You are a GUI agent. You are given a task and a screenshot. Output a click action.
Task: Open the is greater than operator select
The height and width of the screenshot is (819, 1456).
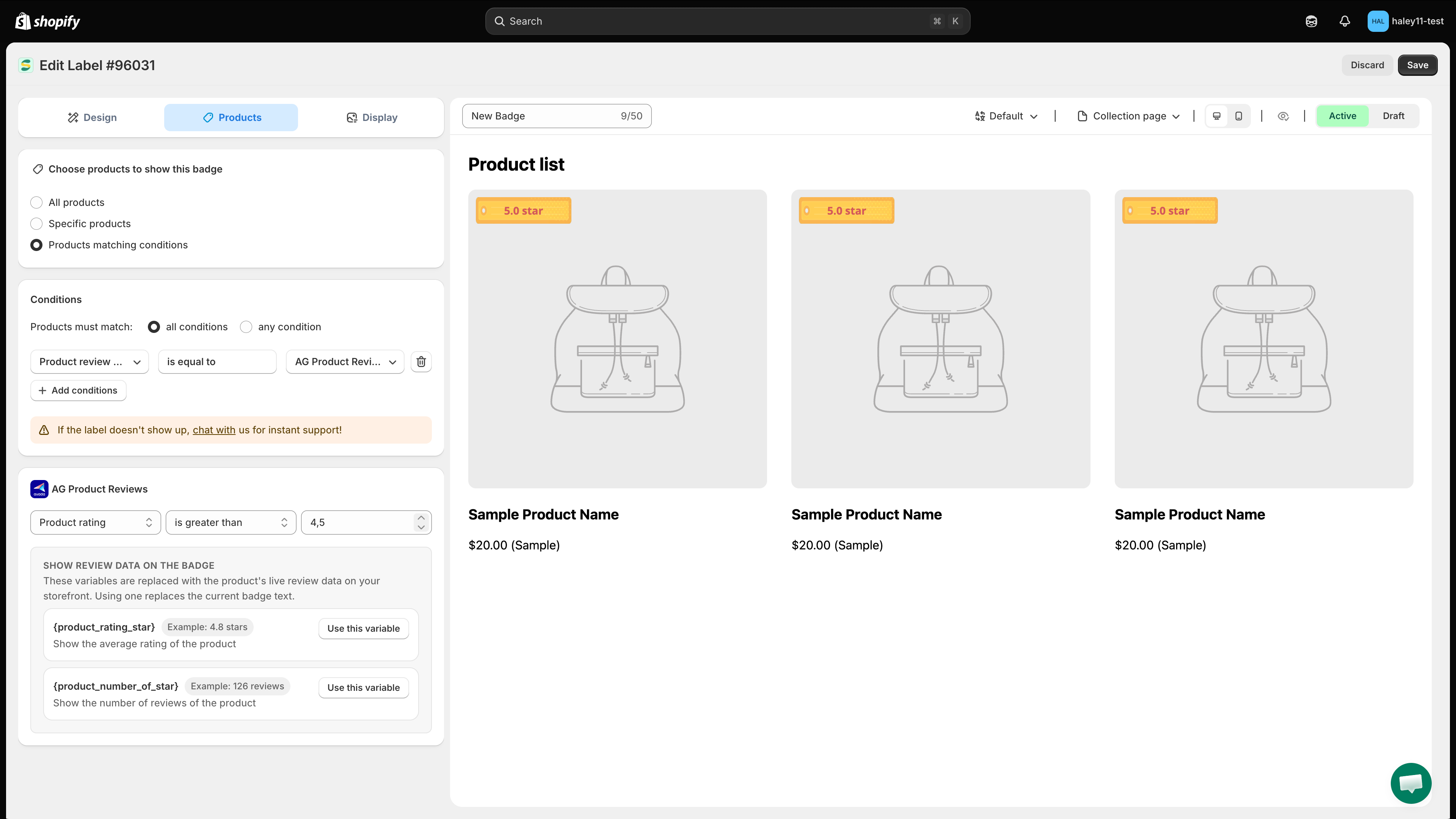pos(231,522)
